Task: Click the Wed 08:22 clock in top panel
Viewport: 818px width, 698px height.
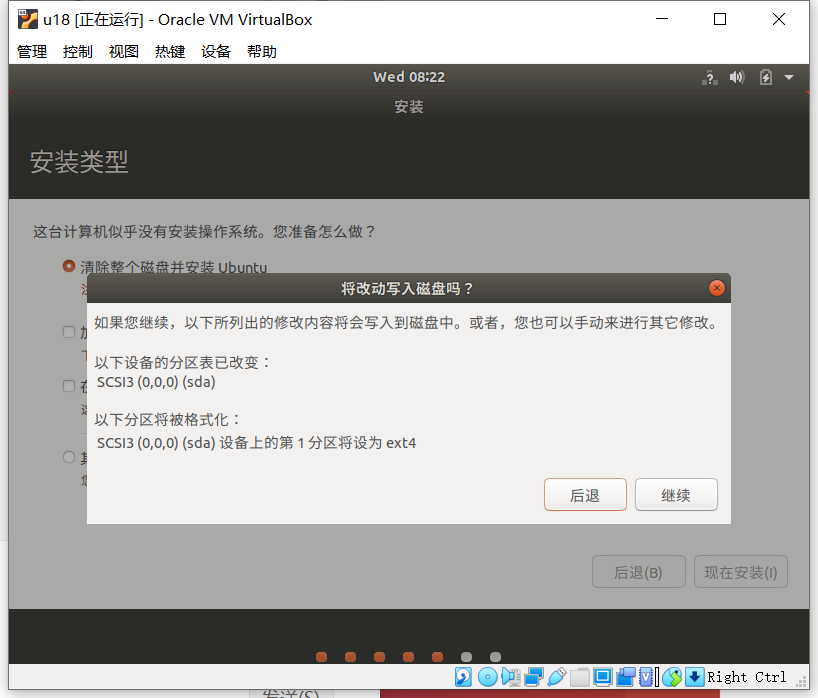Action: click(x=409, y=77)
